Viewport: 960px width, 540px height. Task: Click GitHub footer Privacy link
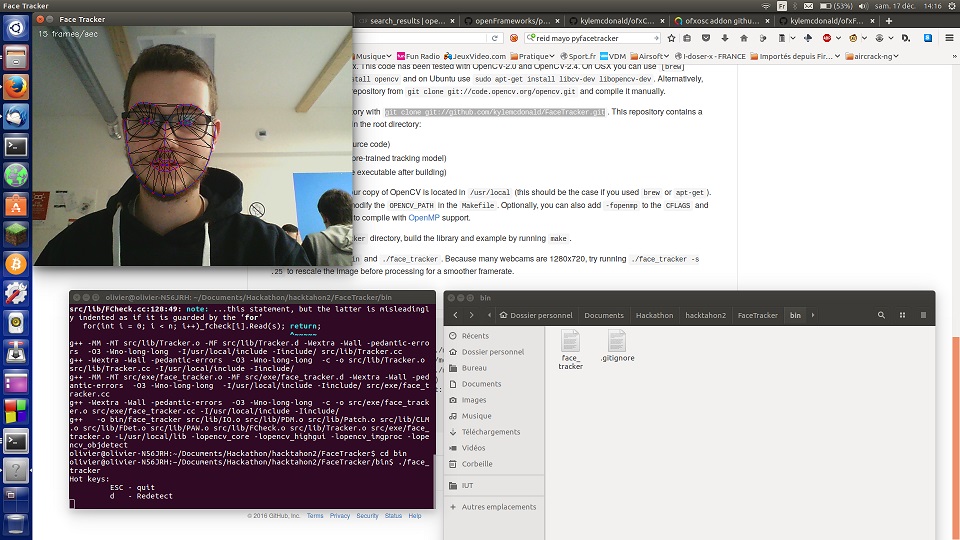(340, 516)
